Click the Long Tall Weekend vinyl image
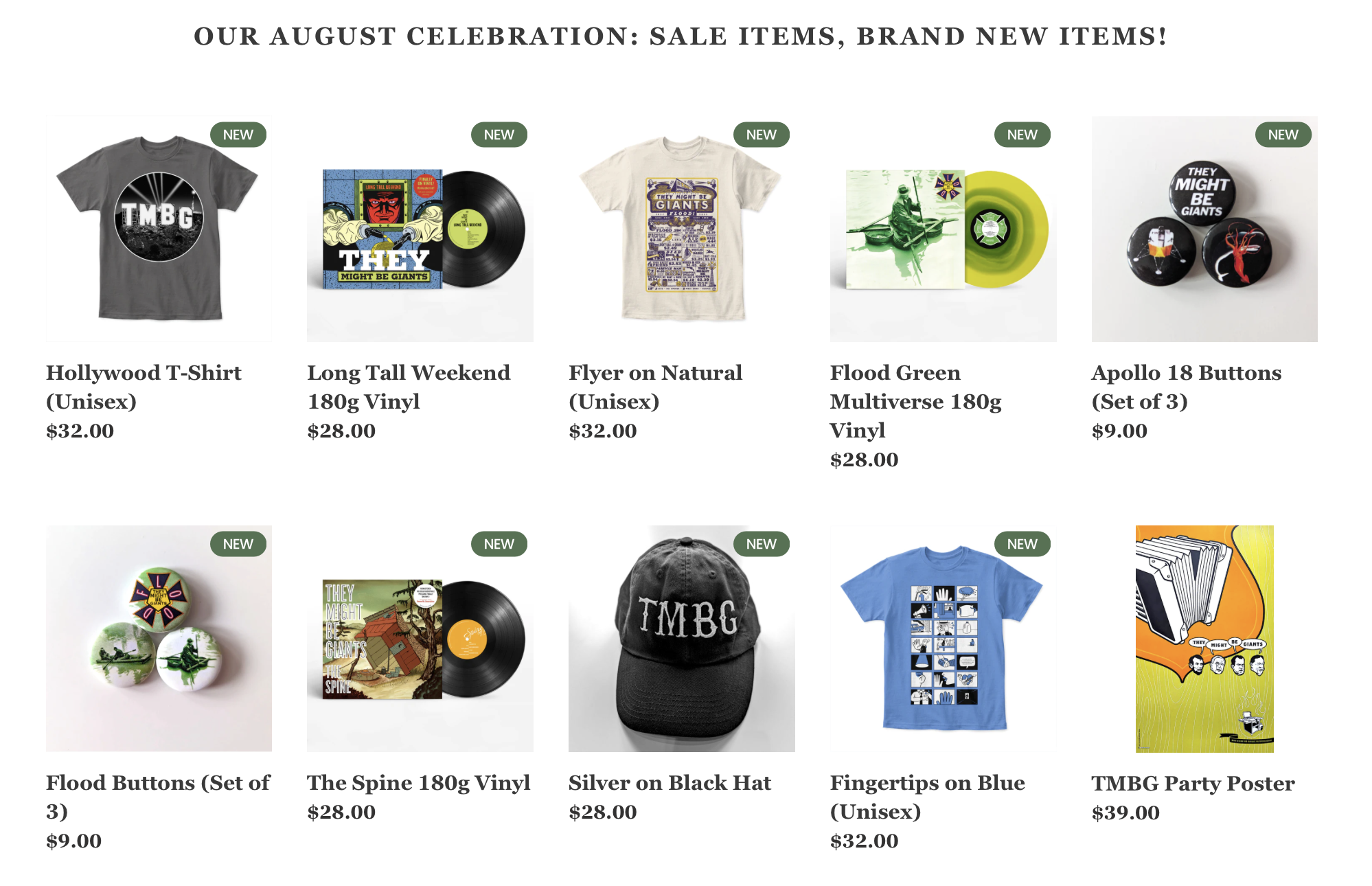This screenshot has width=1372, height=886. click(420, 229)
